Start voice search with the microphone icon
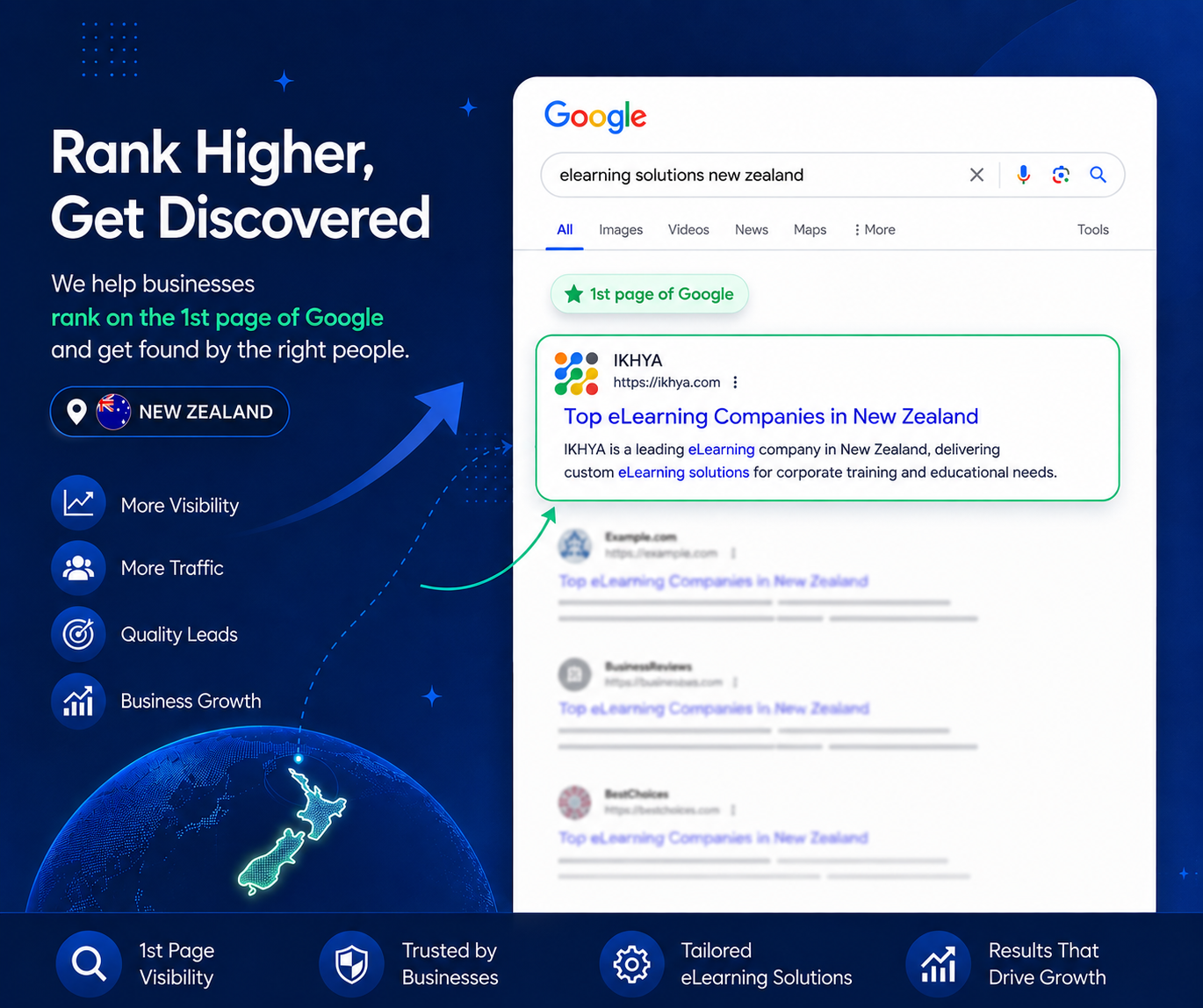 point(1023,175)
